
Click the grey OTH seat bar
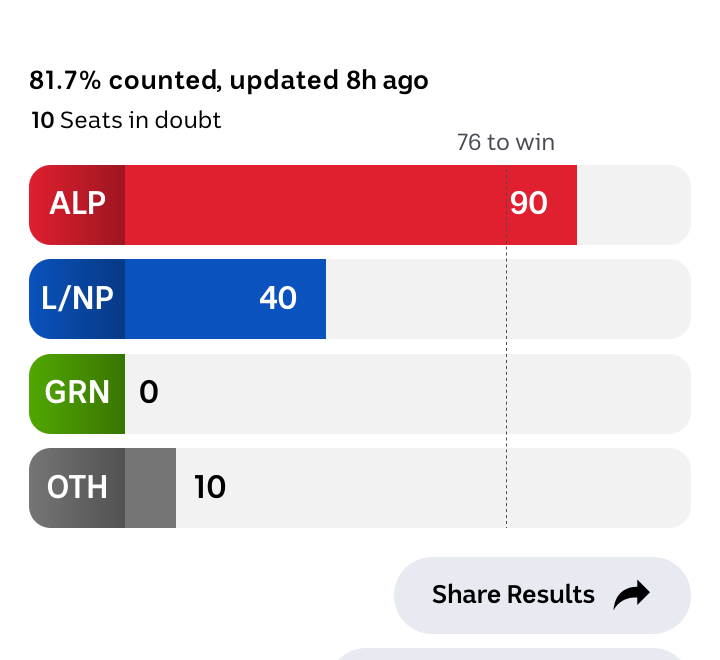point(150,488)
